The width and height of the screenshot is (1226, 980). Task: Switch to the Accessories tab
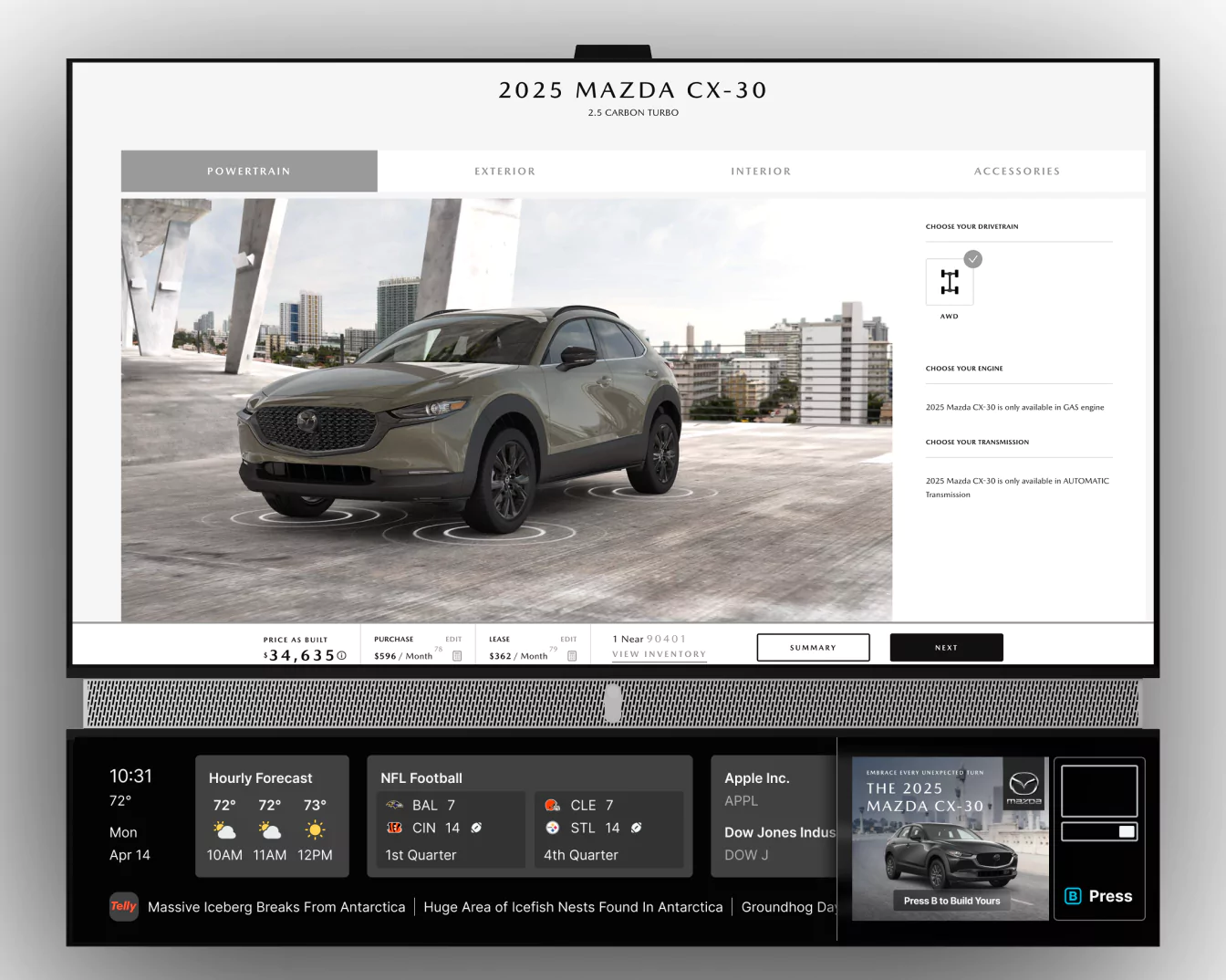[1017, 171]
